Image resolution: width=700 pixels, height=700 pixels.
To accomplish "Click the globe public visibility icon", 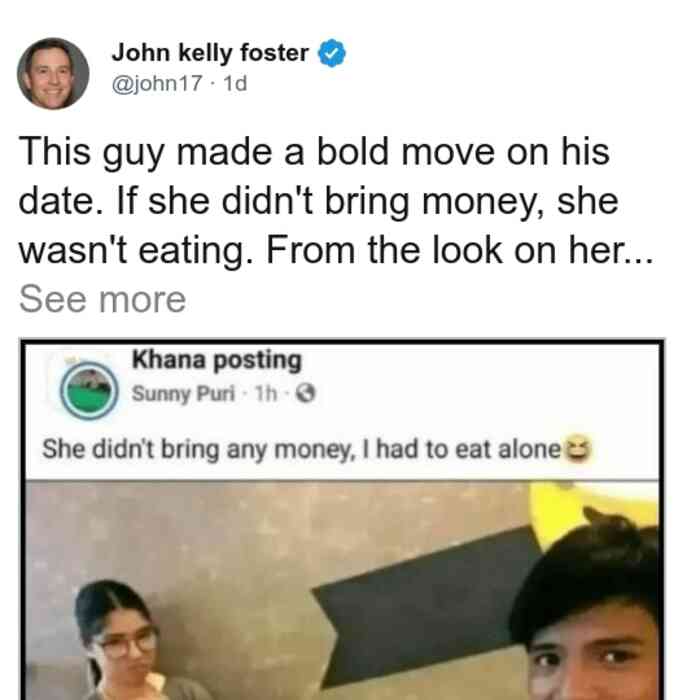I will (x=306, y=394).
